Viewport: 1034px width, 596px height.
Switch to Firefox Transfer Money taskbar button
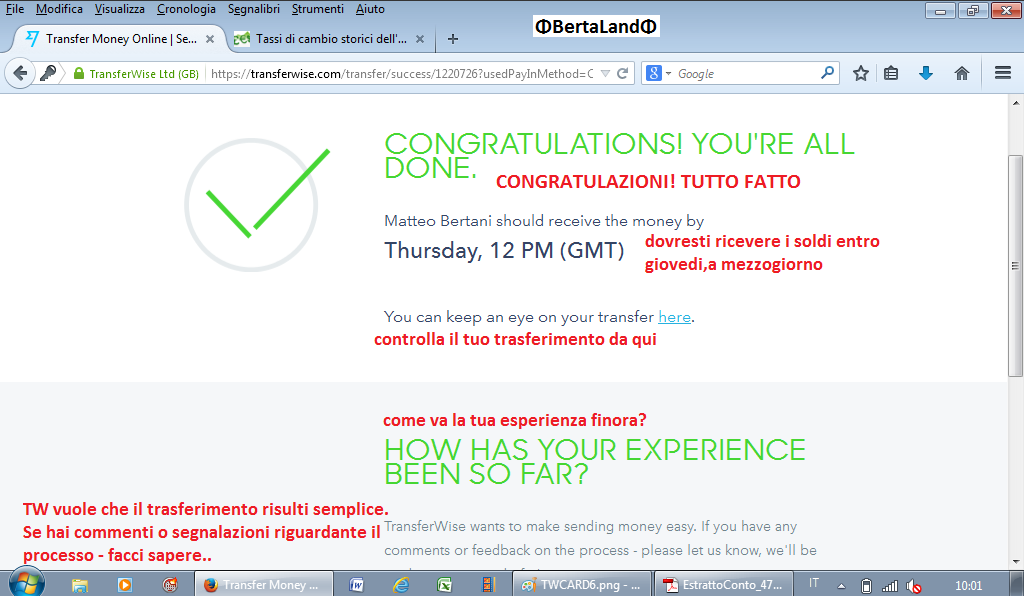pos(263,585)
